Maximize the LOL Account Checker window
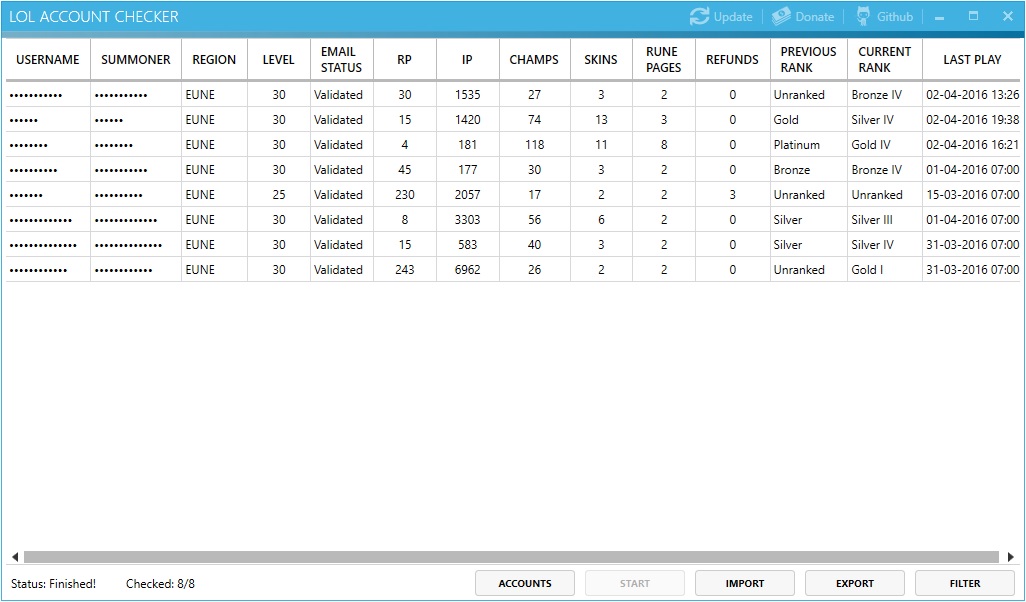Image resolution: width=1026 pixels, height=602 pixels. coord(974,16)
